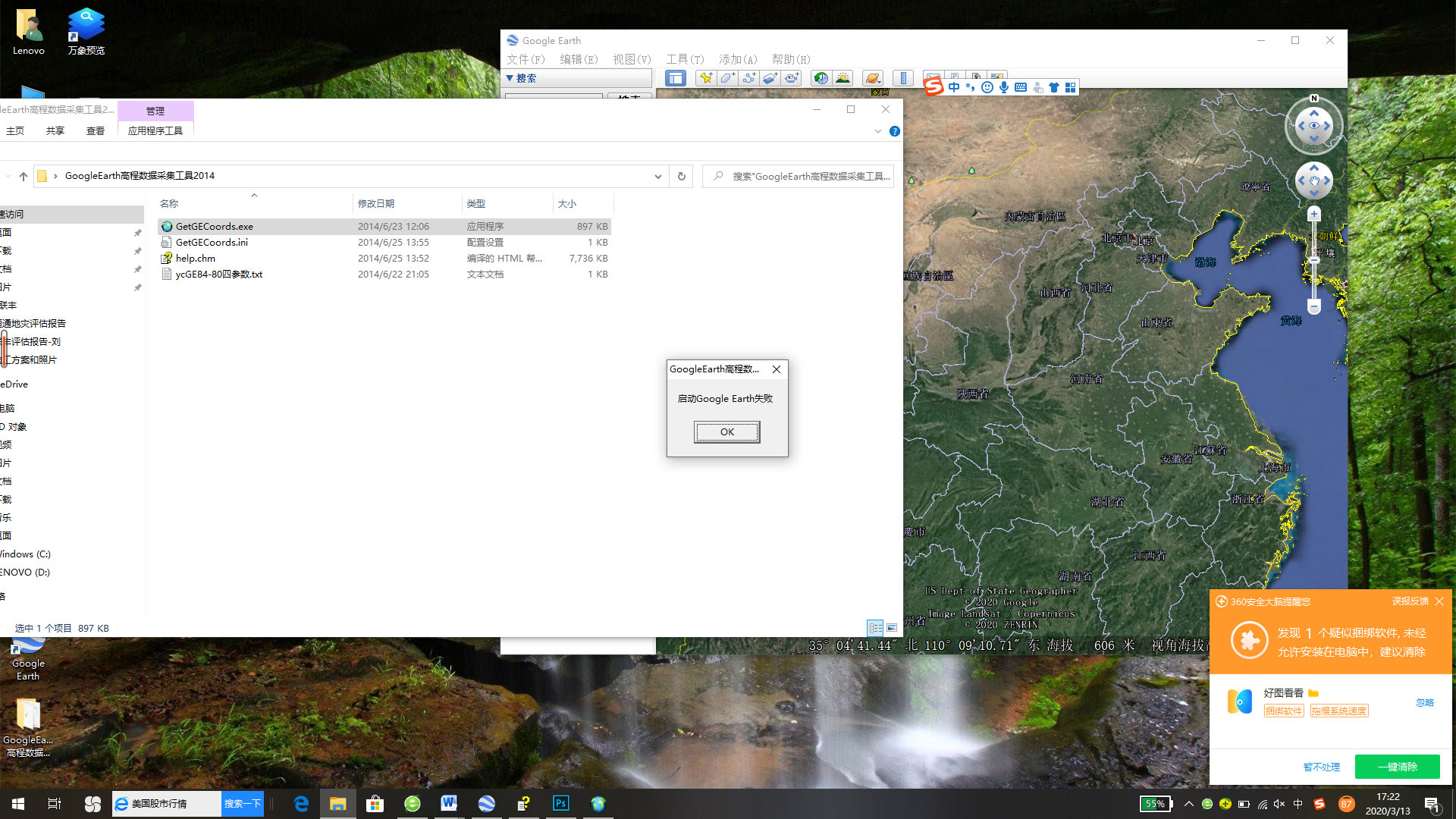
Task: Open the 添加(A) menu in Google Earth
Action: click(x=738, y=59)
